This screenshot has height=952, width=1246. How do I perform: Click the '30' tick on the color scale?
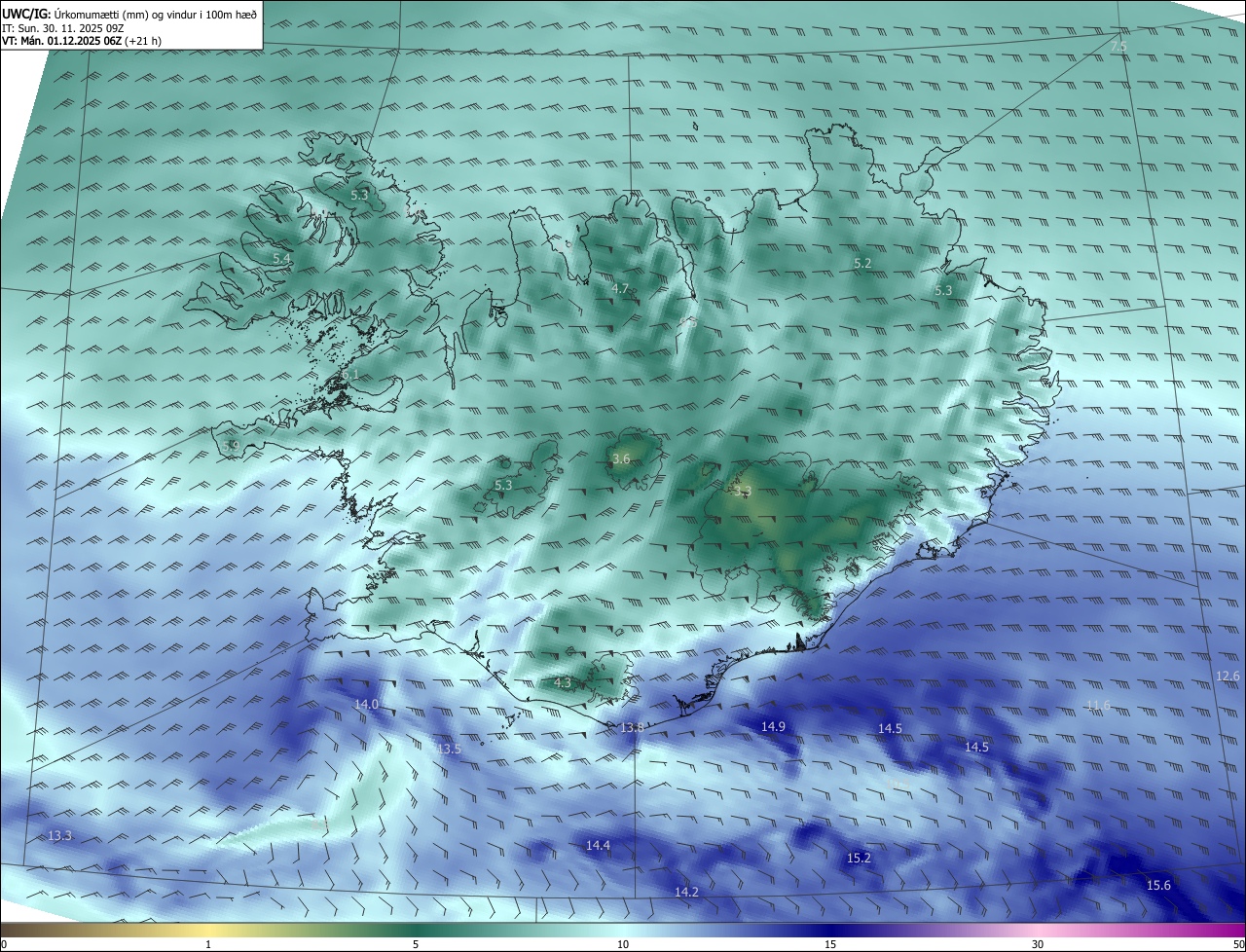[x=1038, y=944]
